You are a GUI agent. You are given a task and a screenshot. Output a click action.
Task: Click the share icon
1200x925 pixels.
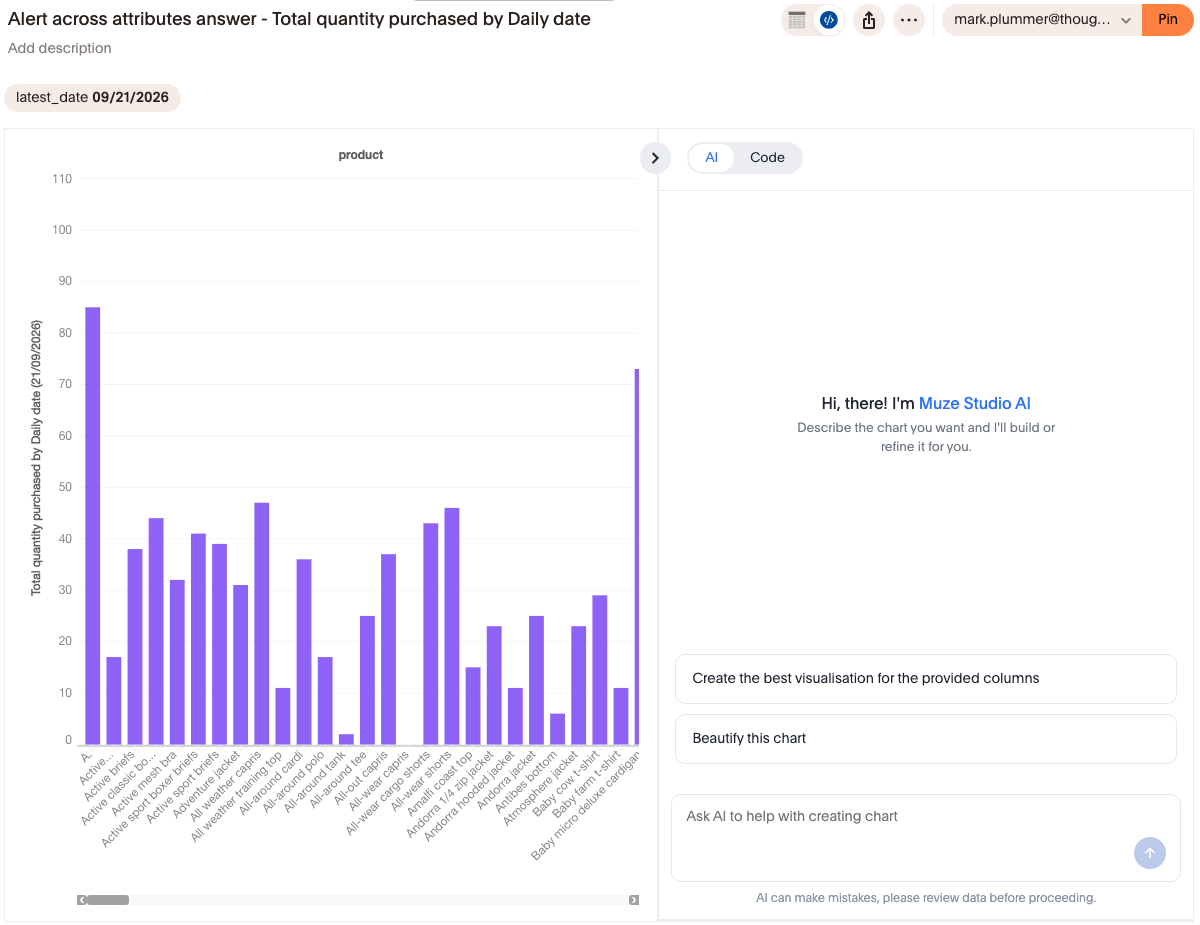click(x=869, y=20)
